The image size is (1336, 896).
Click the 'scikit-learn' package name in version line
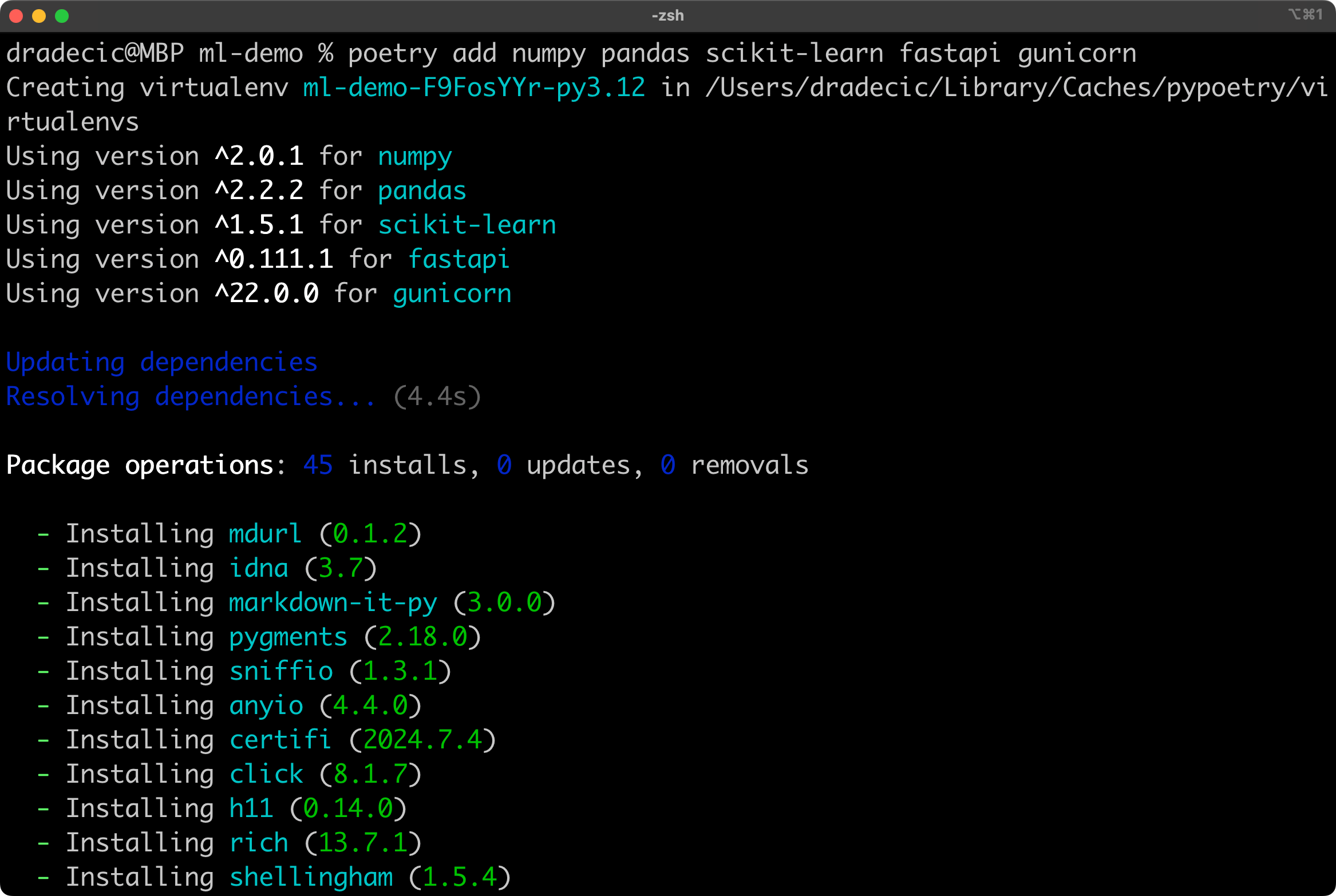(x=467, y=225)
